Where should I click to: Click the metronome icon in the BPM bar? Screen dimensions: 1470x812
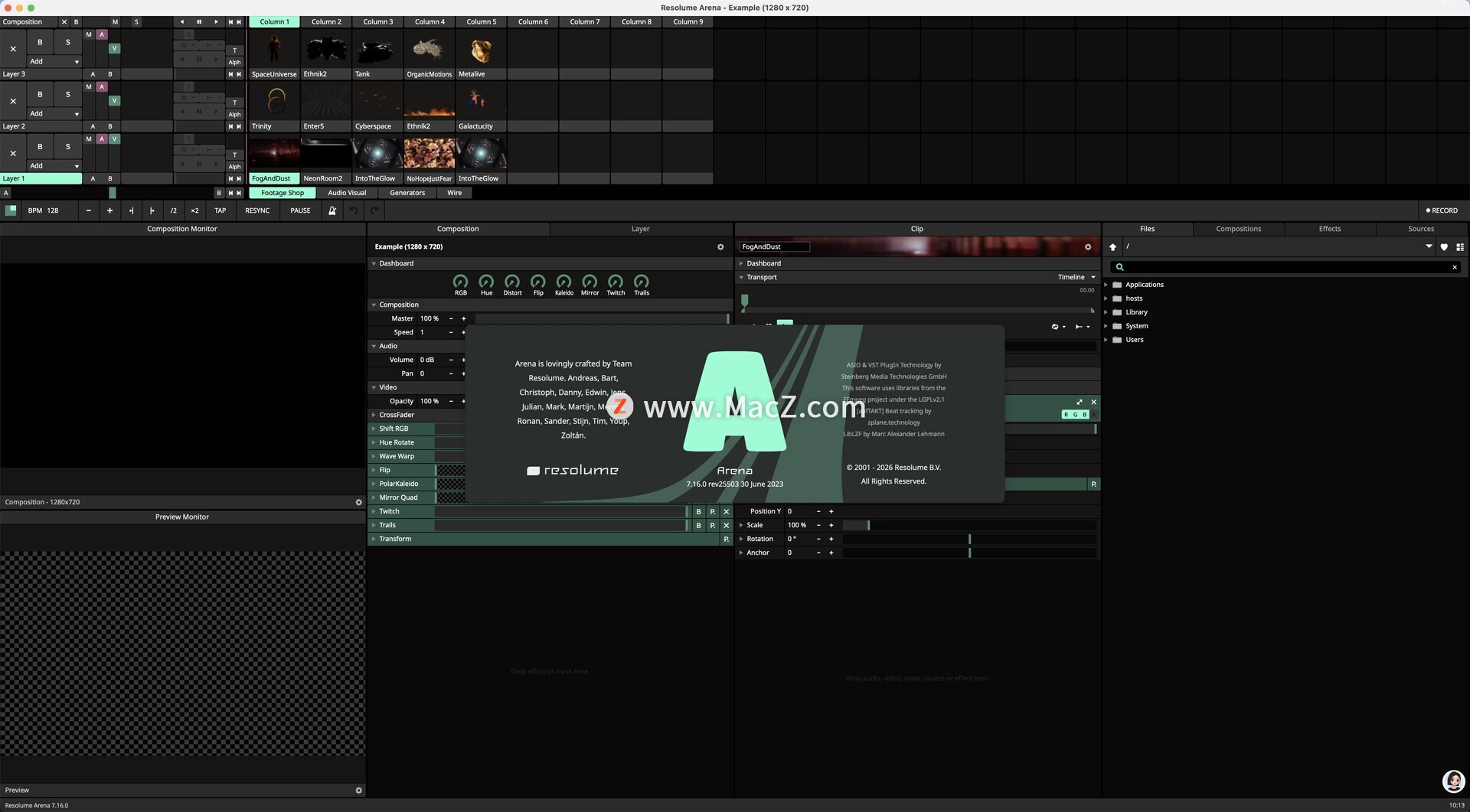coord(332,210)
